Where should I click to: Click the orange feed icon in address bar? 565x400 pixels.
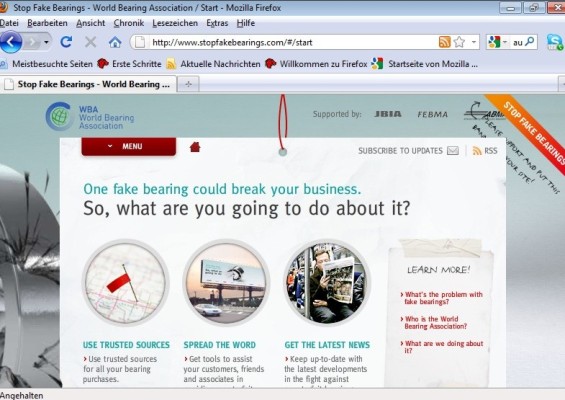click(445, 42)
